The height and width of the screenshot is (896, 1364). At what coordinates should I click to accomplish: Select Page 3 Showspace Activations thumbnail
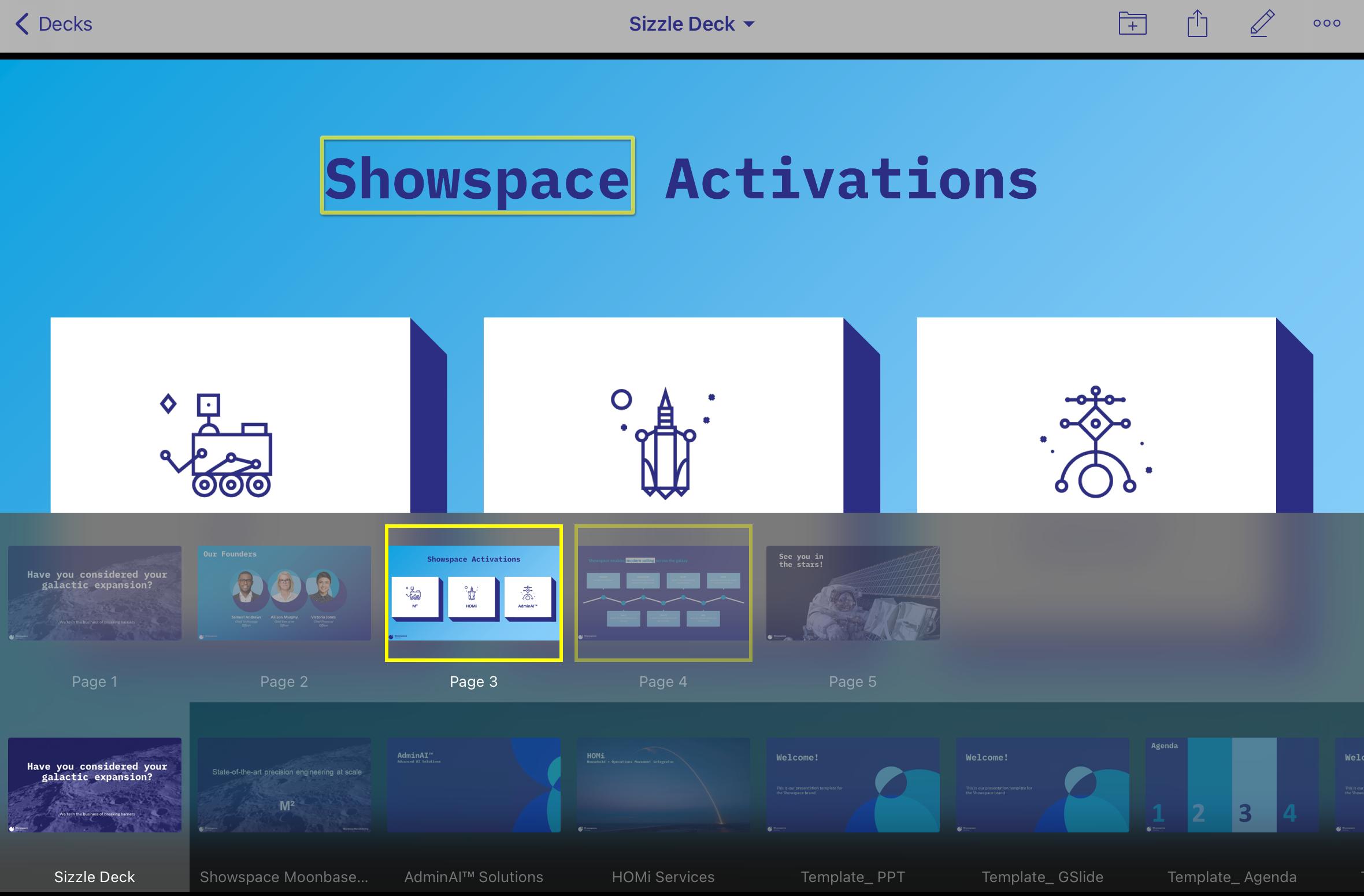click(474, 593)
